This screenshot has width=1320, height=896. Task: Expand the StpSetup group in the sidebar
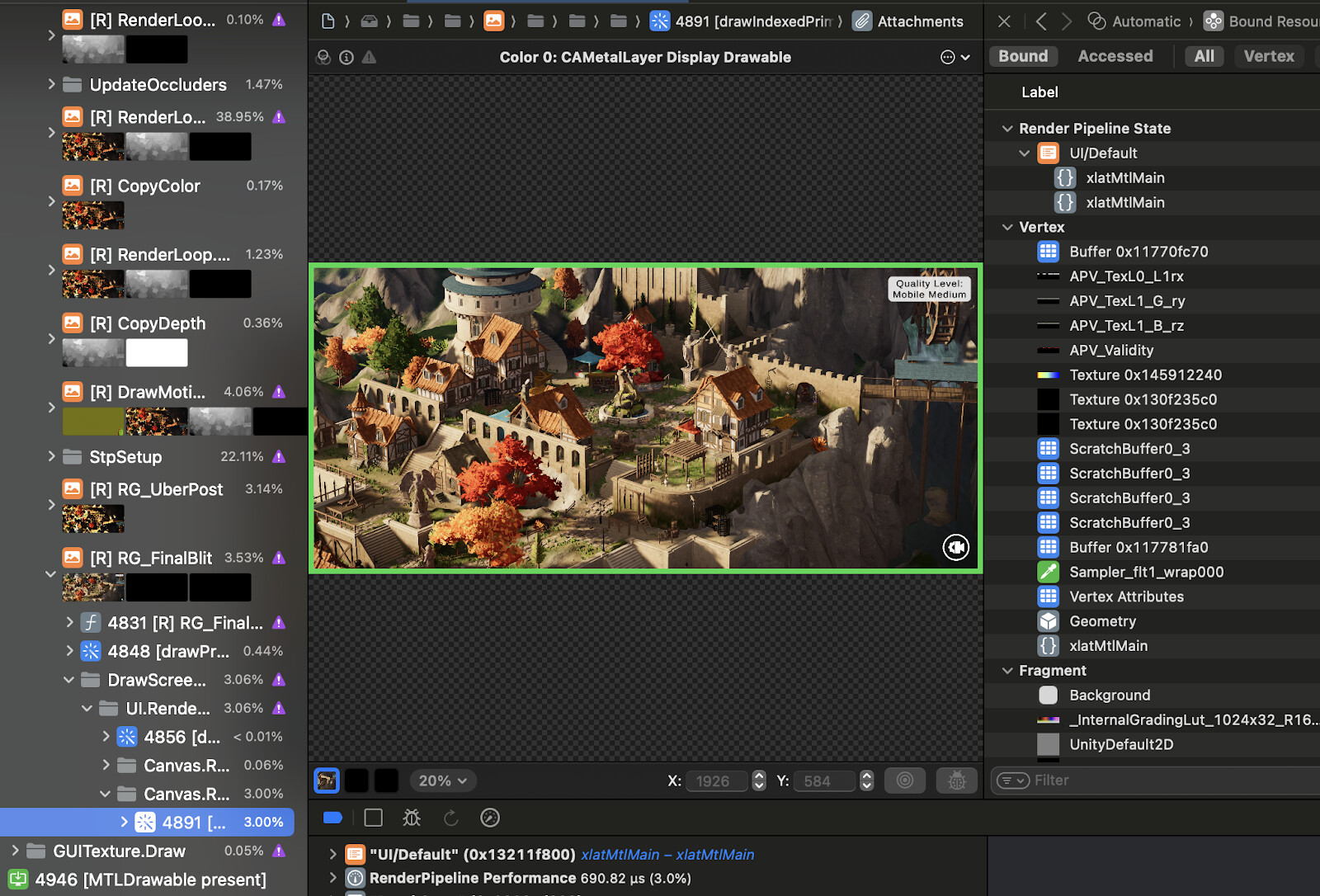pos(49,456)
